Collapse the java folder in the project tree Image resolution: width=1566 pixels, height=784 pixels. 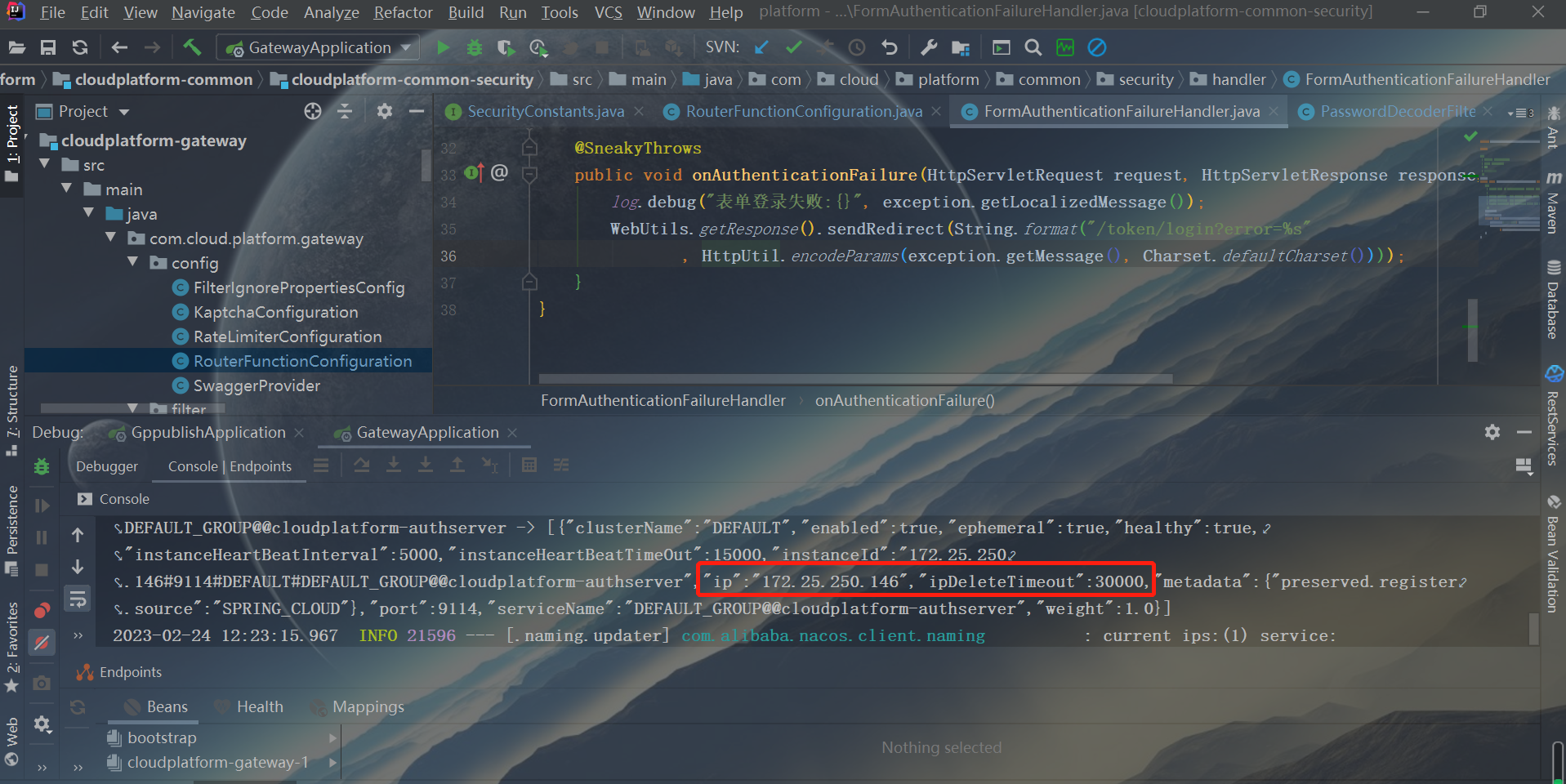click(89, 213)
